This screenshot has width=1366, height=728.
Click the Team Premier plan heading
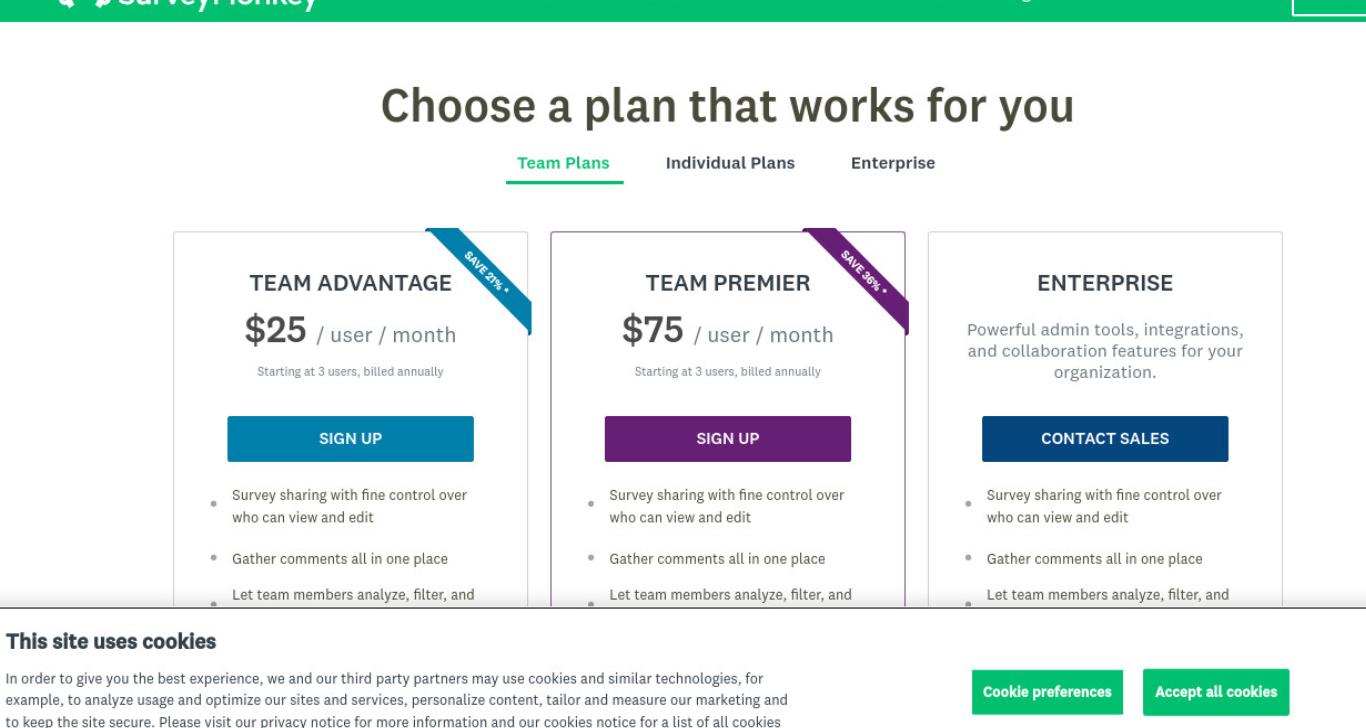point(728,284)
